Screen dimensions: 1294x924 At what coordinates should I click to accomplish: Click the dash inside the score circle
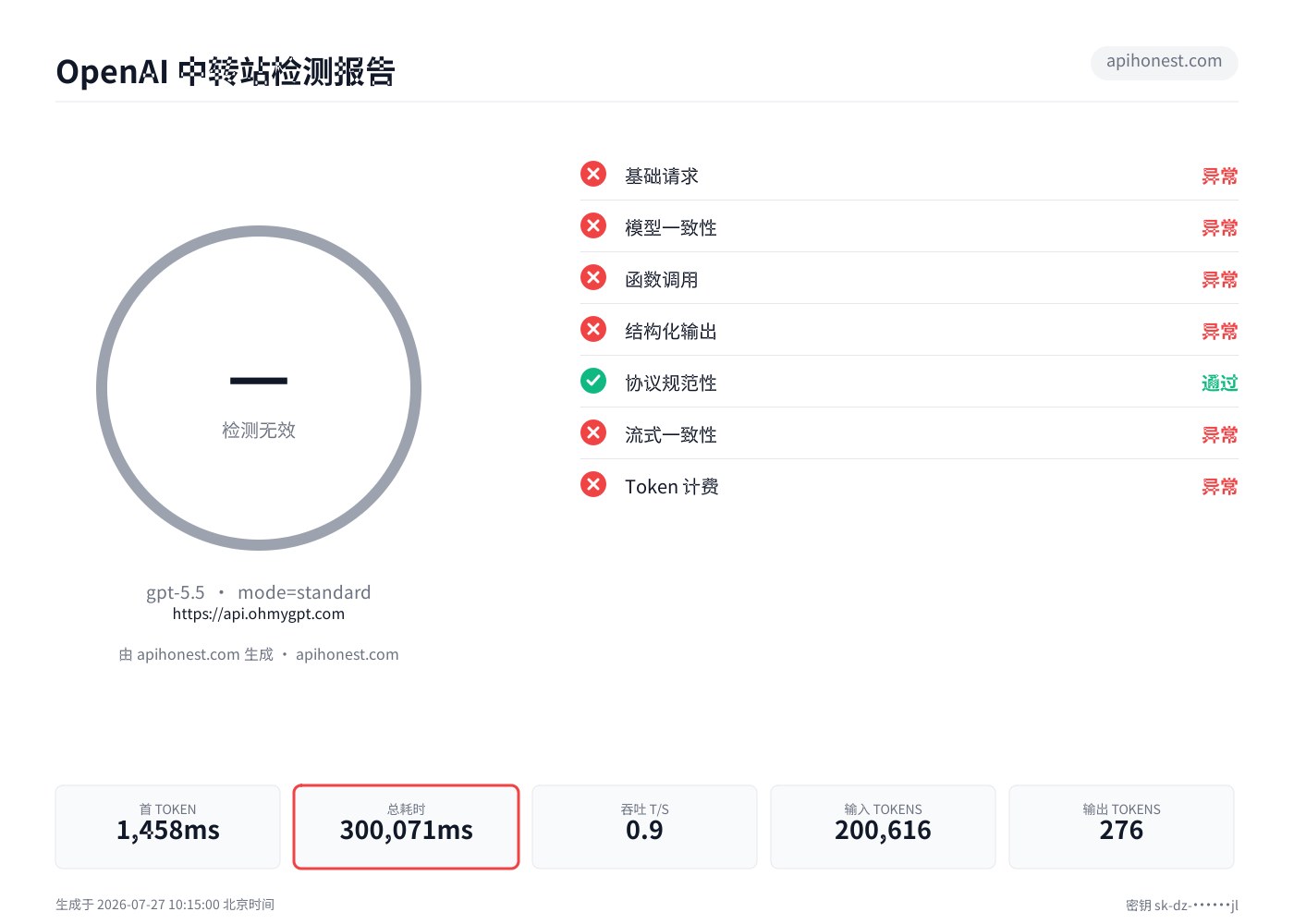pyautogui.click(x=259, y=381)
